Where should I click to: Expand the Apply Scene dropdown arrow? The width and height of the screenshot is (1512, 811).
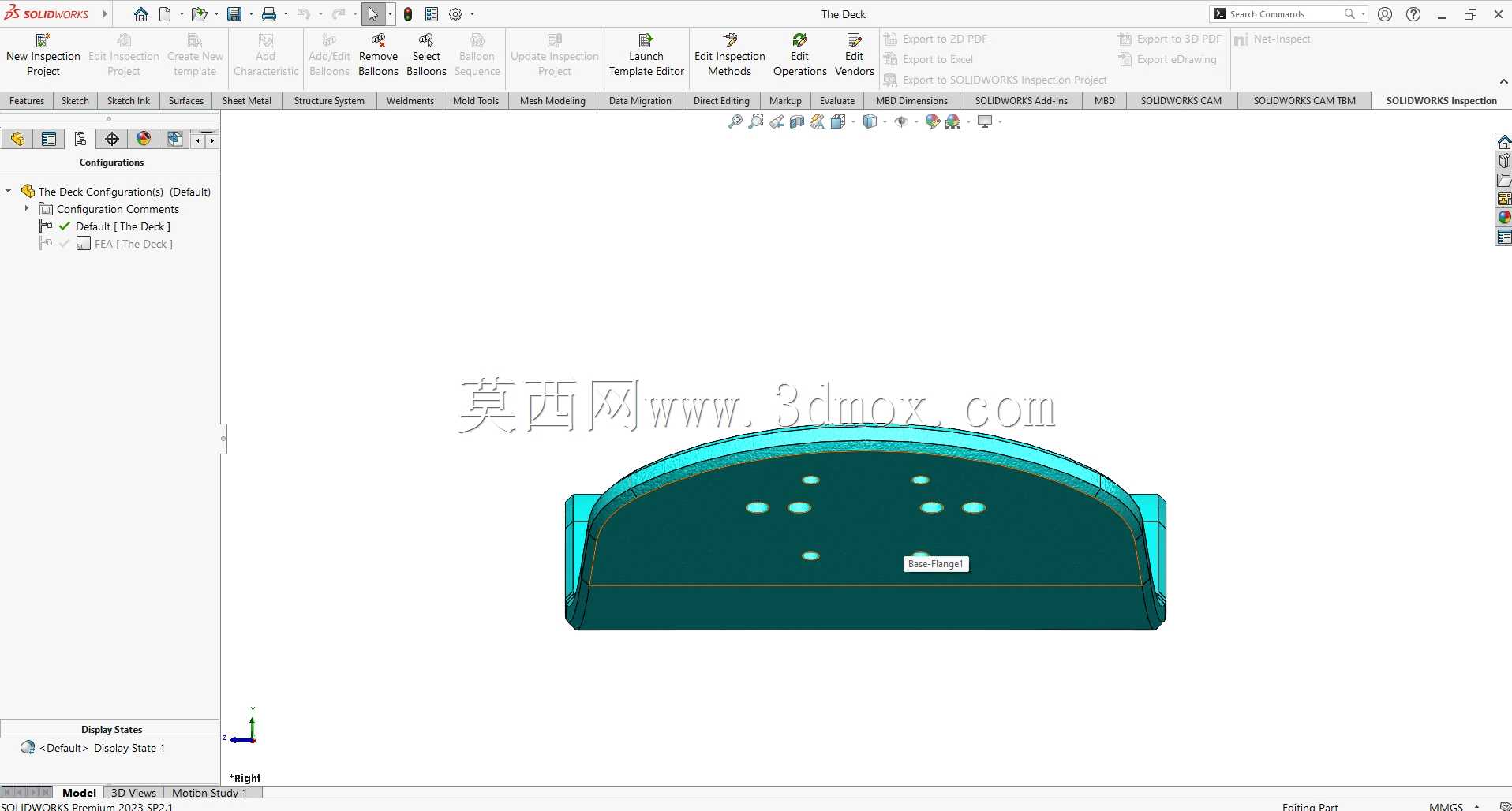[968, 121]
